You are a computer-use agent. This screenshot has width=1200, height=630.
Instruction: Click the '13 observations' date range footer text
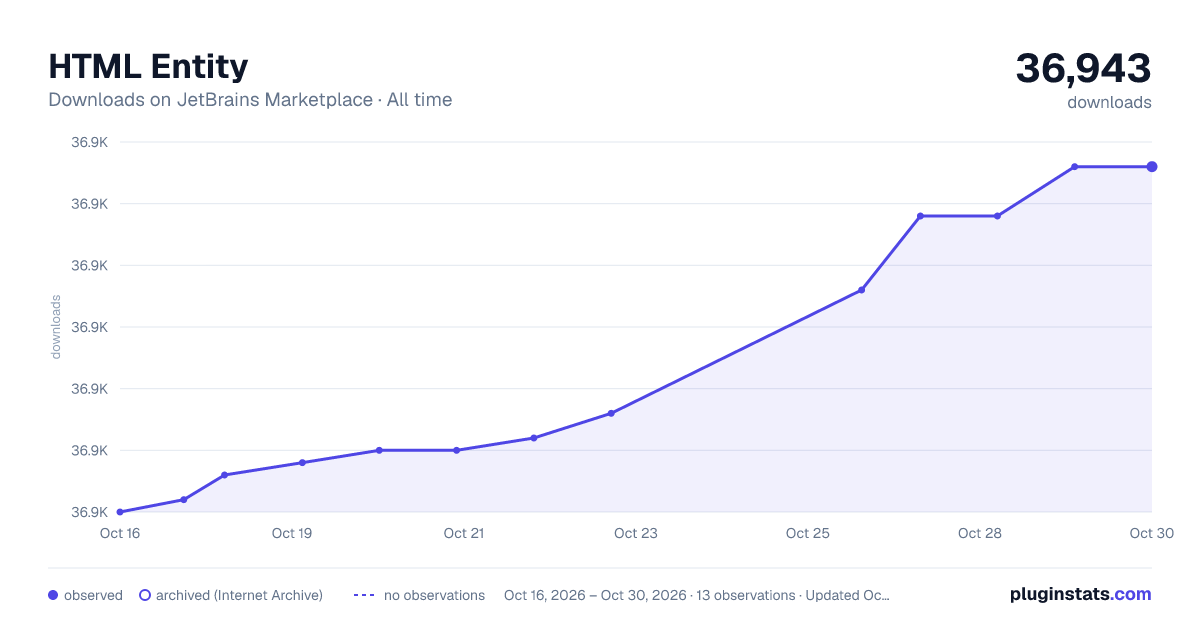pos(697,595)
